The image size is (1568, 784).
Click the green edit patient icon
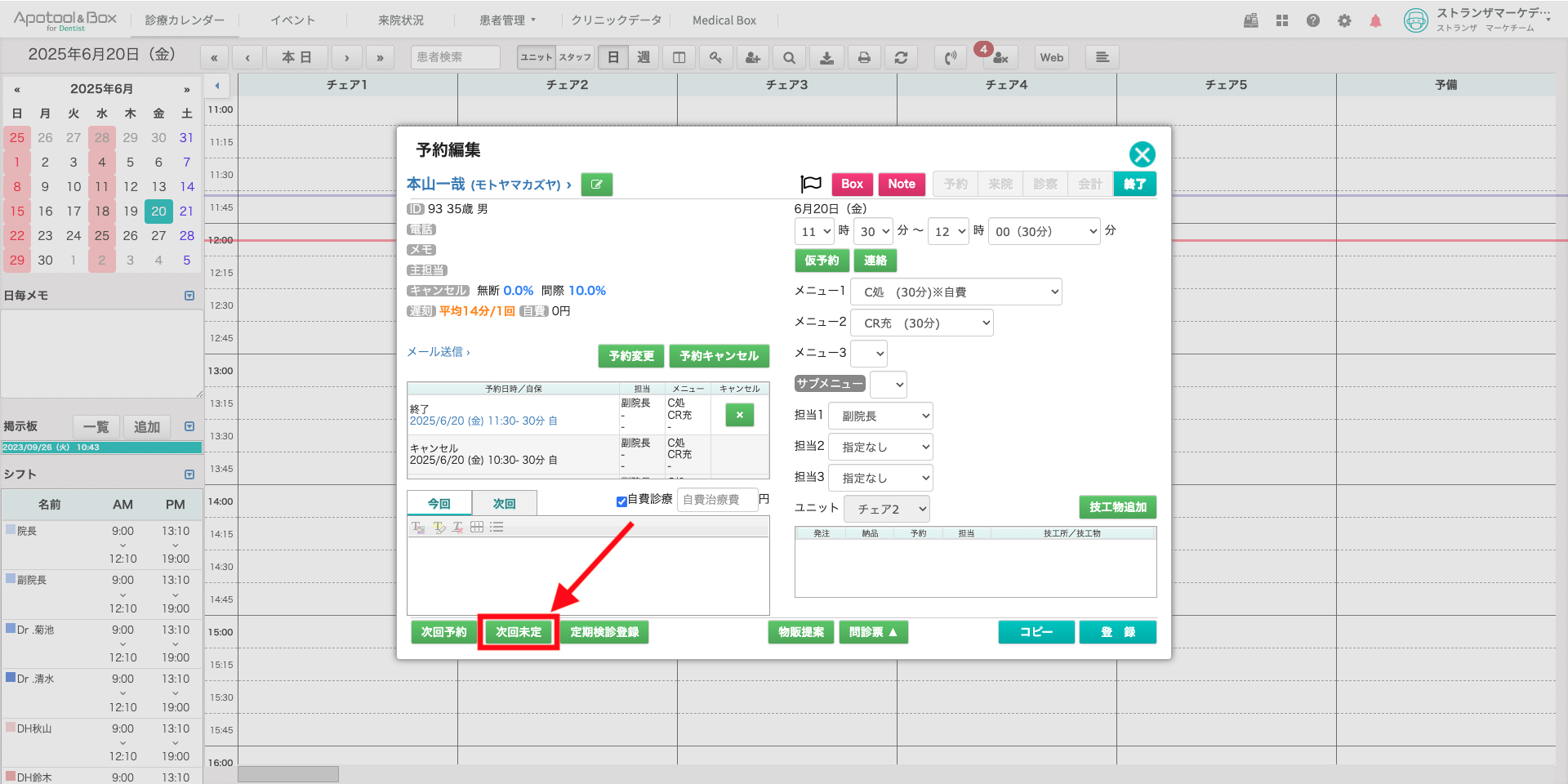[x=596, y=185]
